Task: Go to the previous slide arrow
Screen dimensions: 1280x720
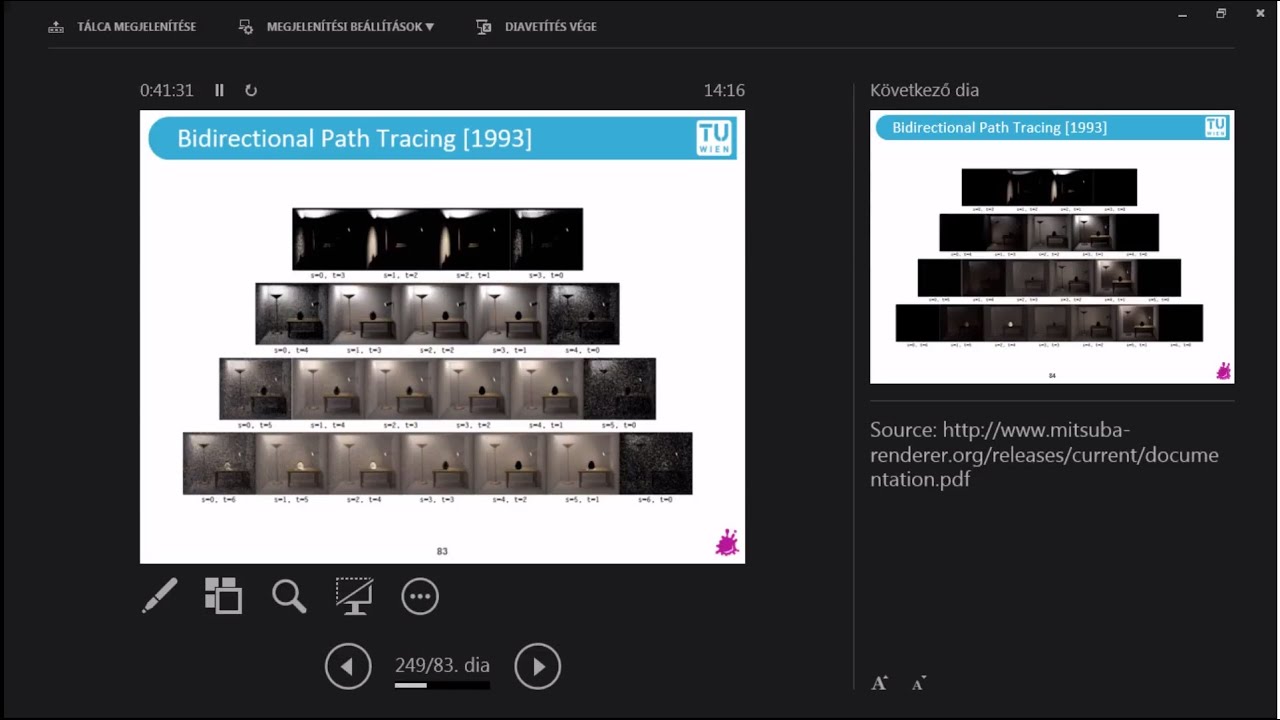Action: pyautogui.click(x=348, y=666)
